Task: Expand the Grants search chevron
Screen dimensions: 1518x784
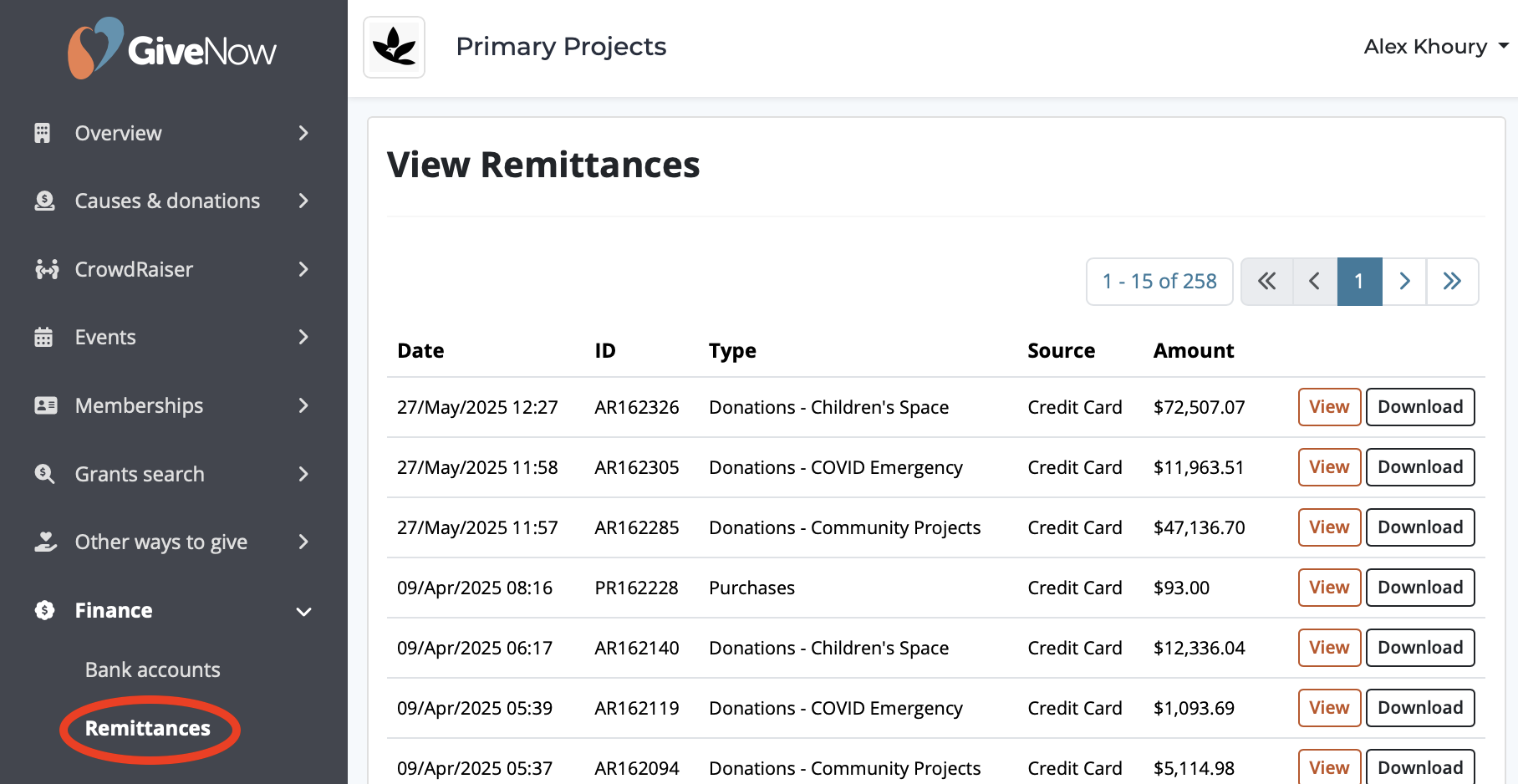Action: coord(303,474)
